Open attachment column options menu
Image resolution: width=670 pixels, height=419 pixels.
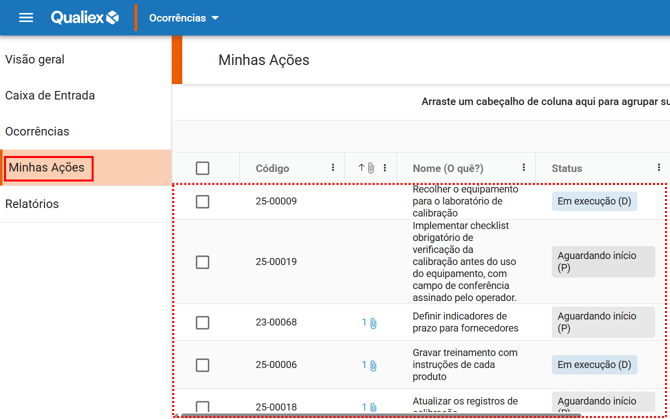pos(385,168)
